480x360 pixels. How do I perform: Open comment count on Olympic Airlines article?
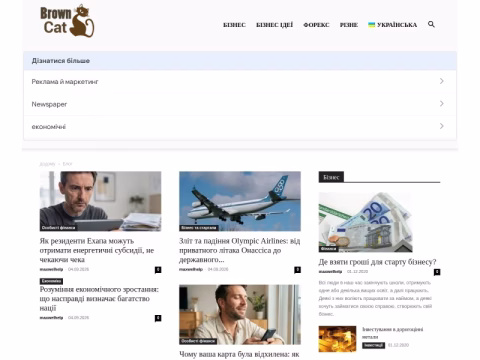[297, 270]
